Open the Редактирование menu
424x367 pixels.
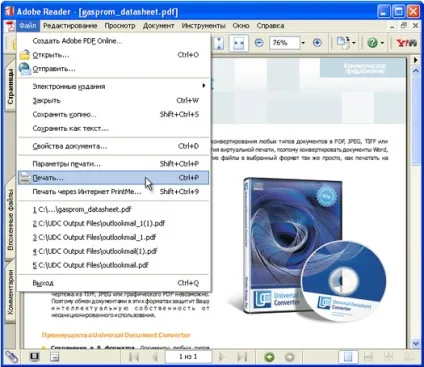(x=70, y=26)
